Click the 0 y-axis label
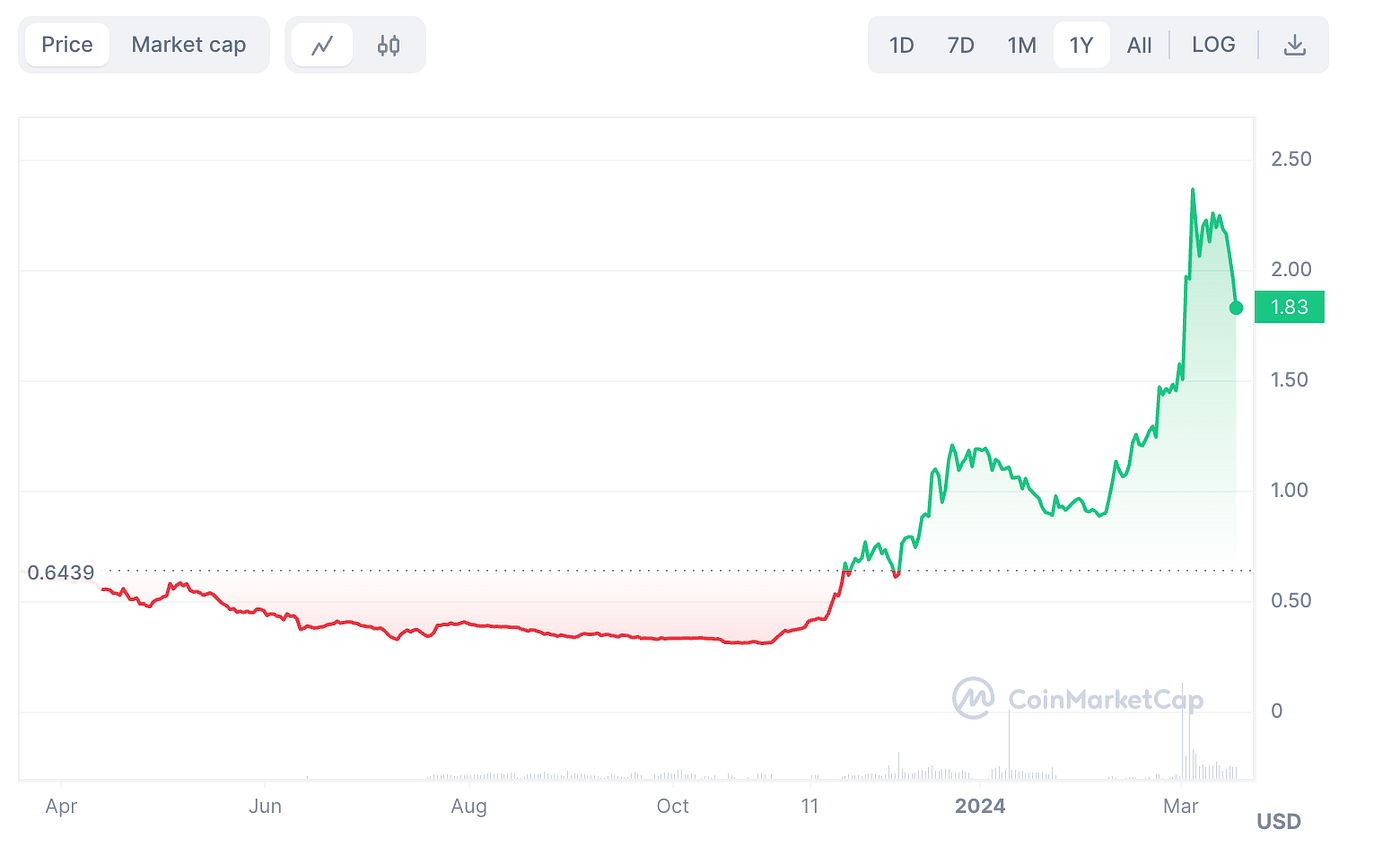The image size is (1400, 863). coord(1276,711)
